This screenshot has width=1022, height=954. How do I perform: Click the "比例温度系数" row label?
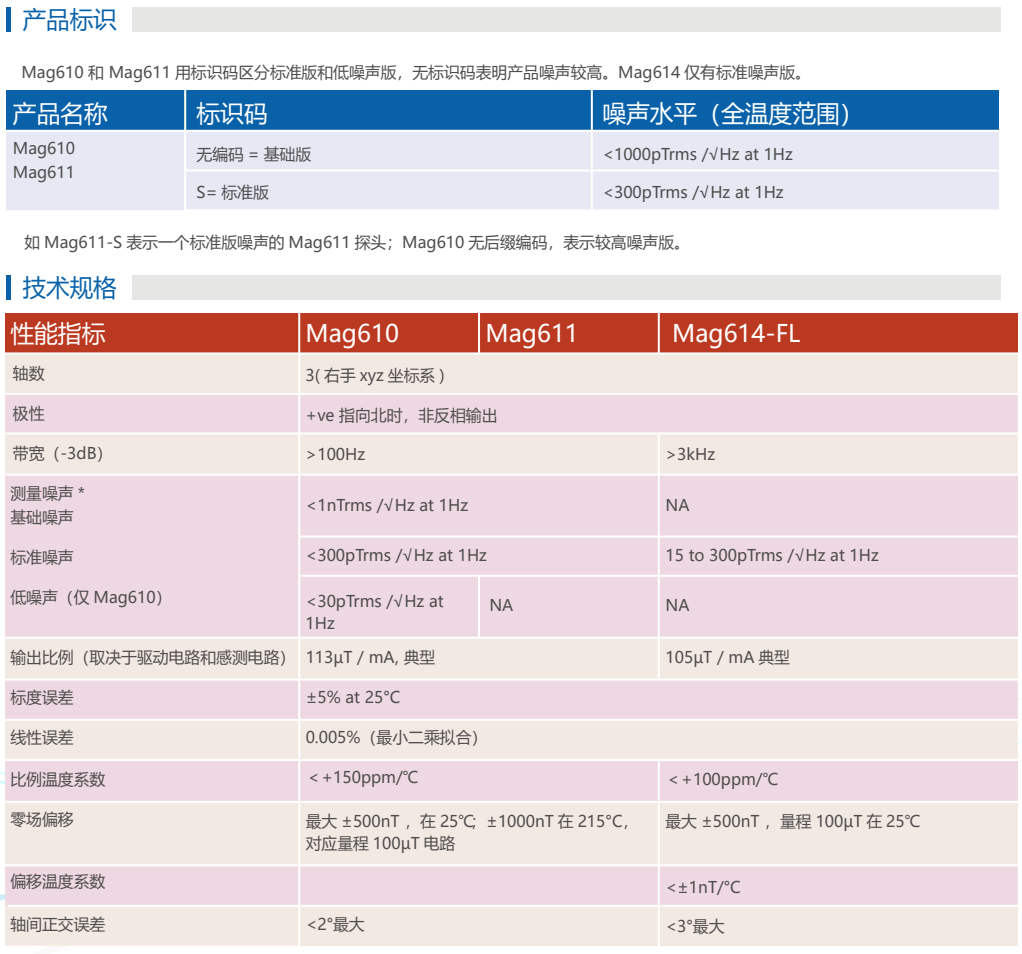tap(57, 779)
